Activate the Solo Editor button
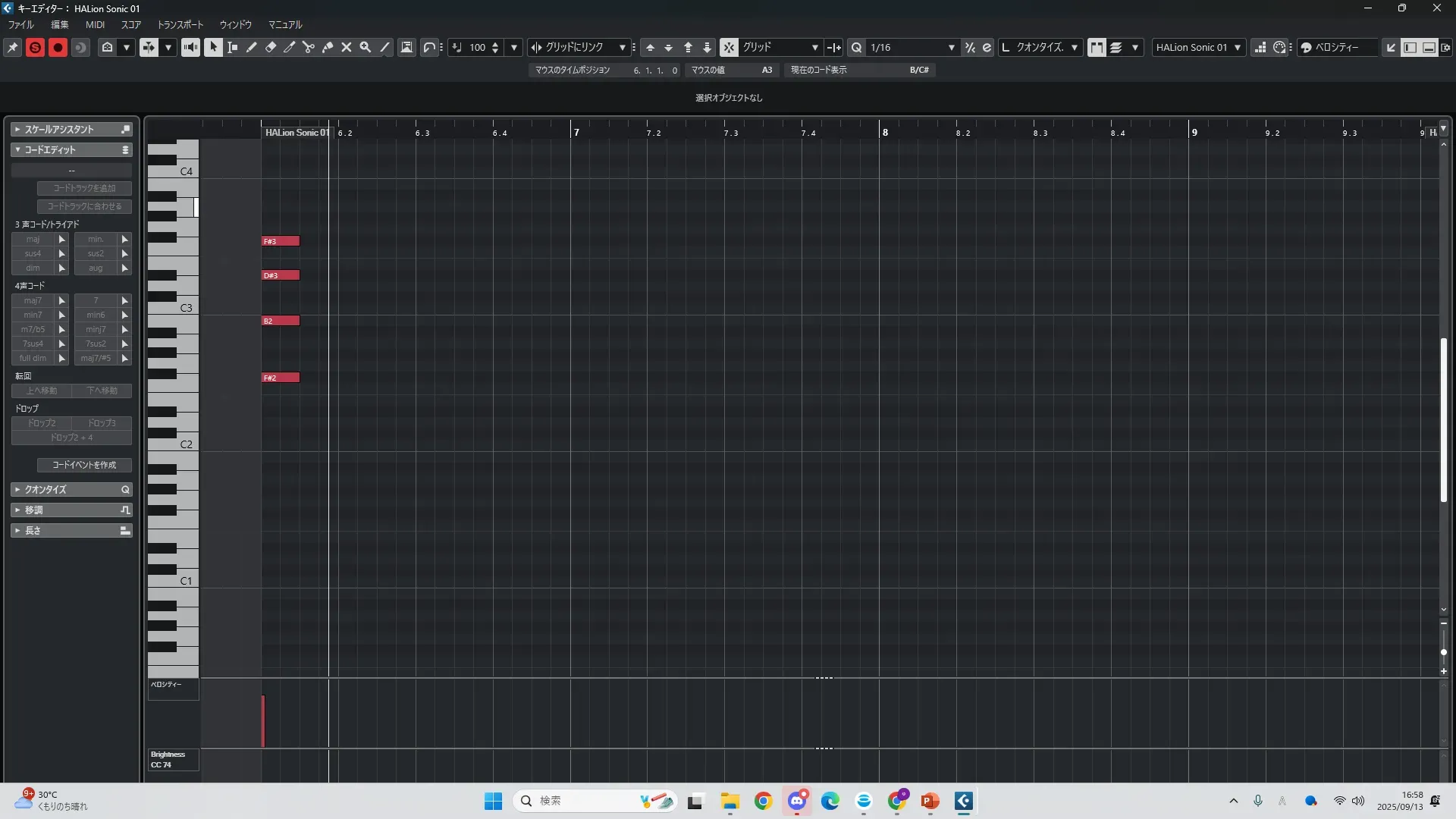The width and height of the screenshot is (1456, 819). [x=35, y=48]
